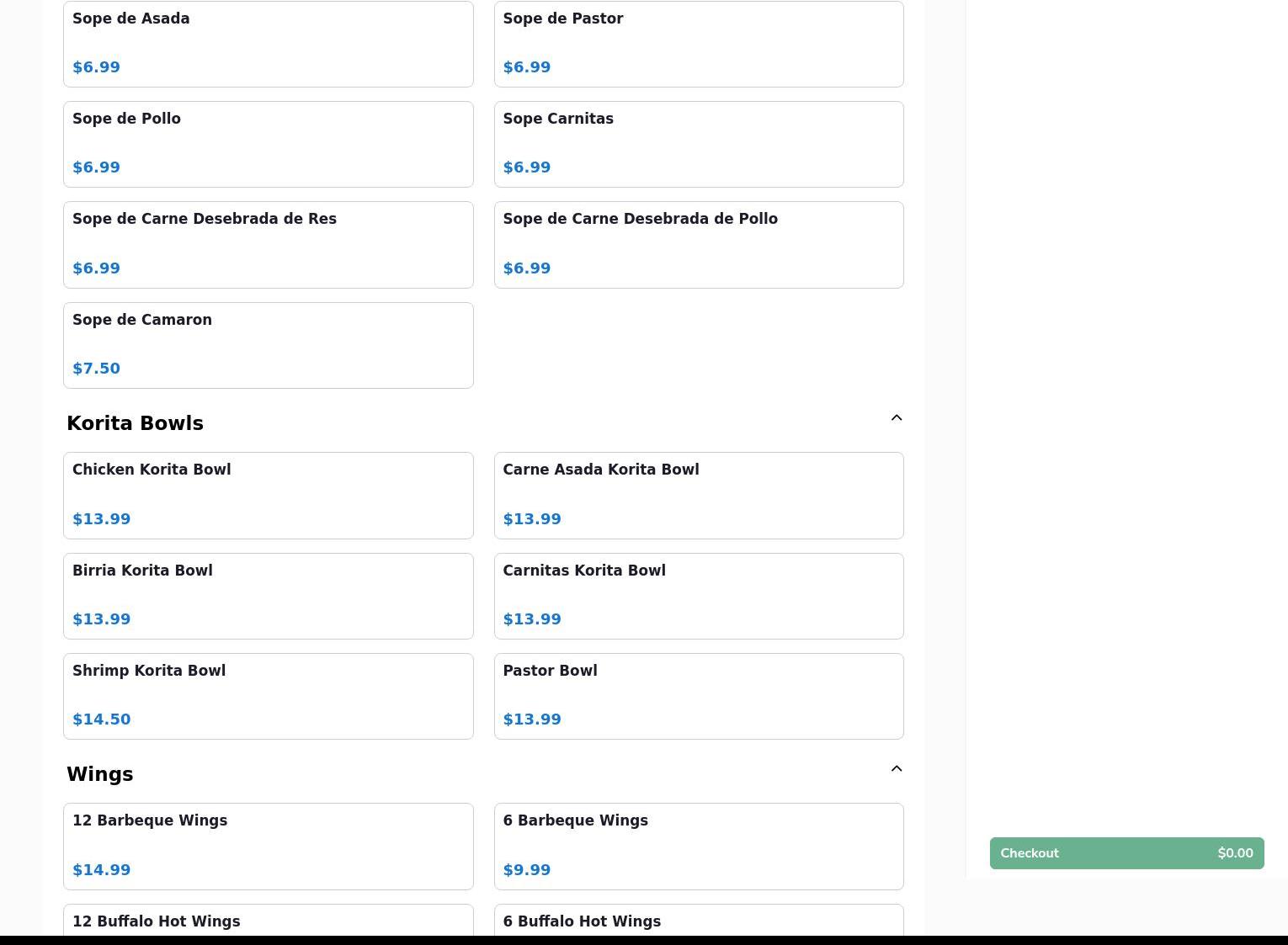Open the Checkout button

point(1126,853)
